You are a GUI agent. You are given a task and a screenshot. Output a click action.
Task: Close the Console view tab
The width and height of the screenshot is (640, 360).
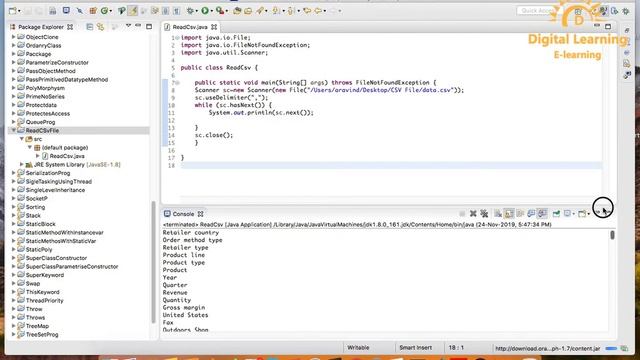pyautogui.click(x=200, y=214)
